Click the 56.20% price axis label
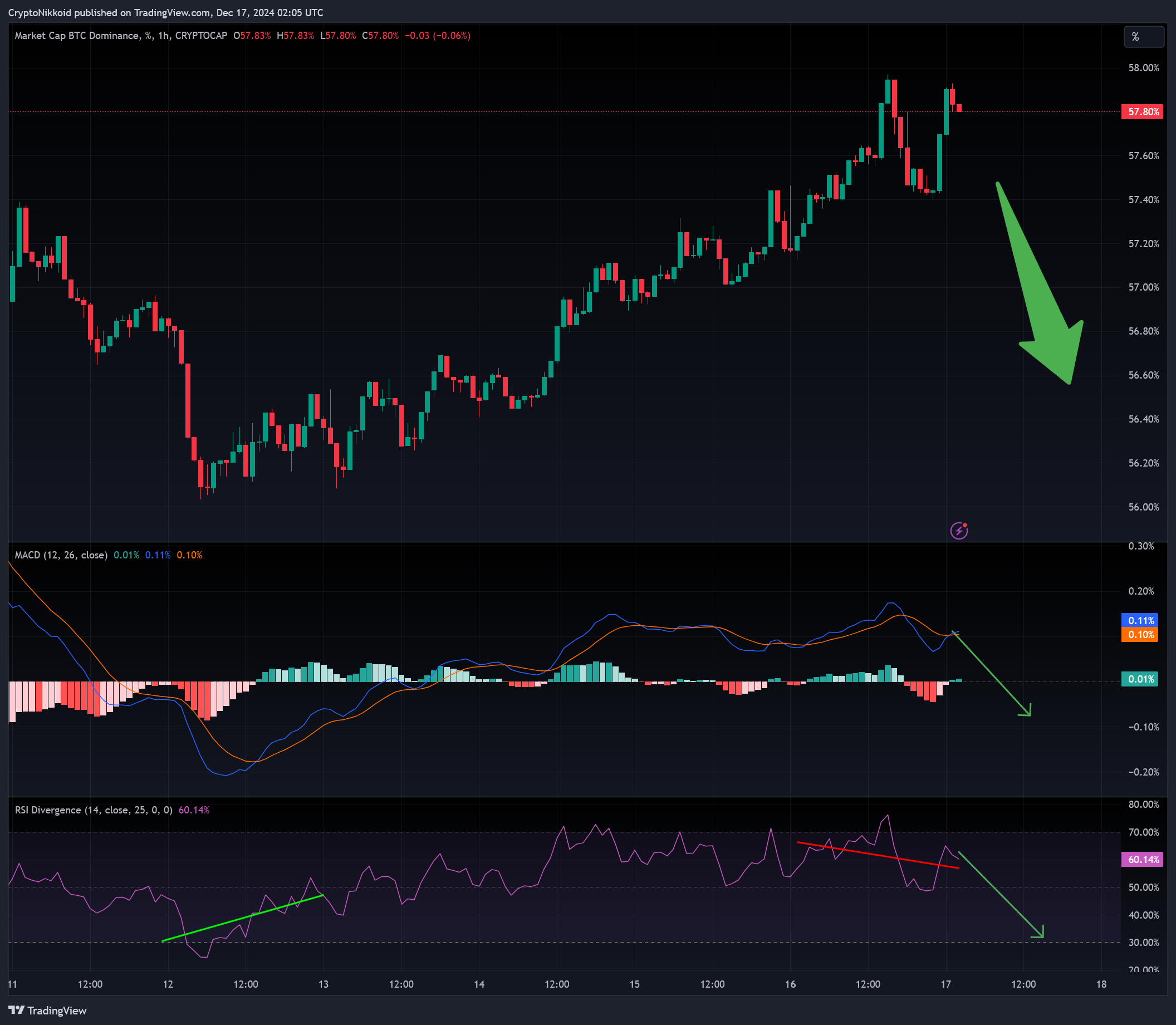The image size is (1176, 1025). (x=1144, y=463)
